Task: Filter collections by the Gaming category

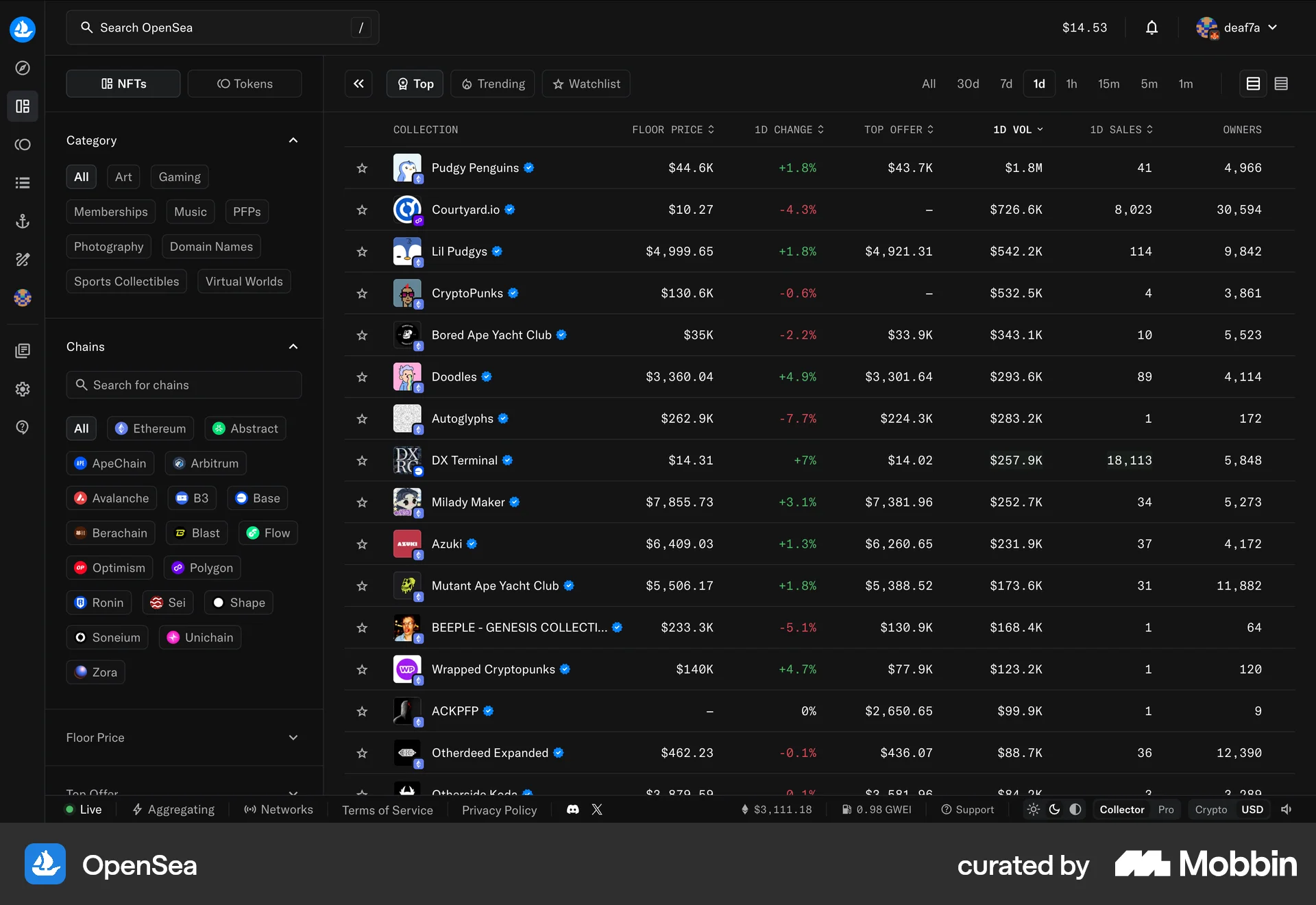Action: [x=179, y=176]
